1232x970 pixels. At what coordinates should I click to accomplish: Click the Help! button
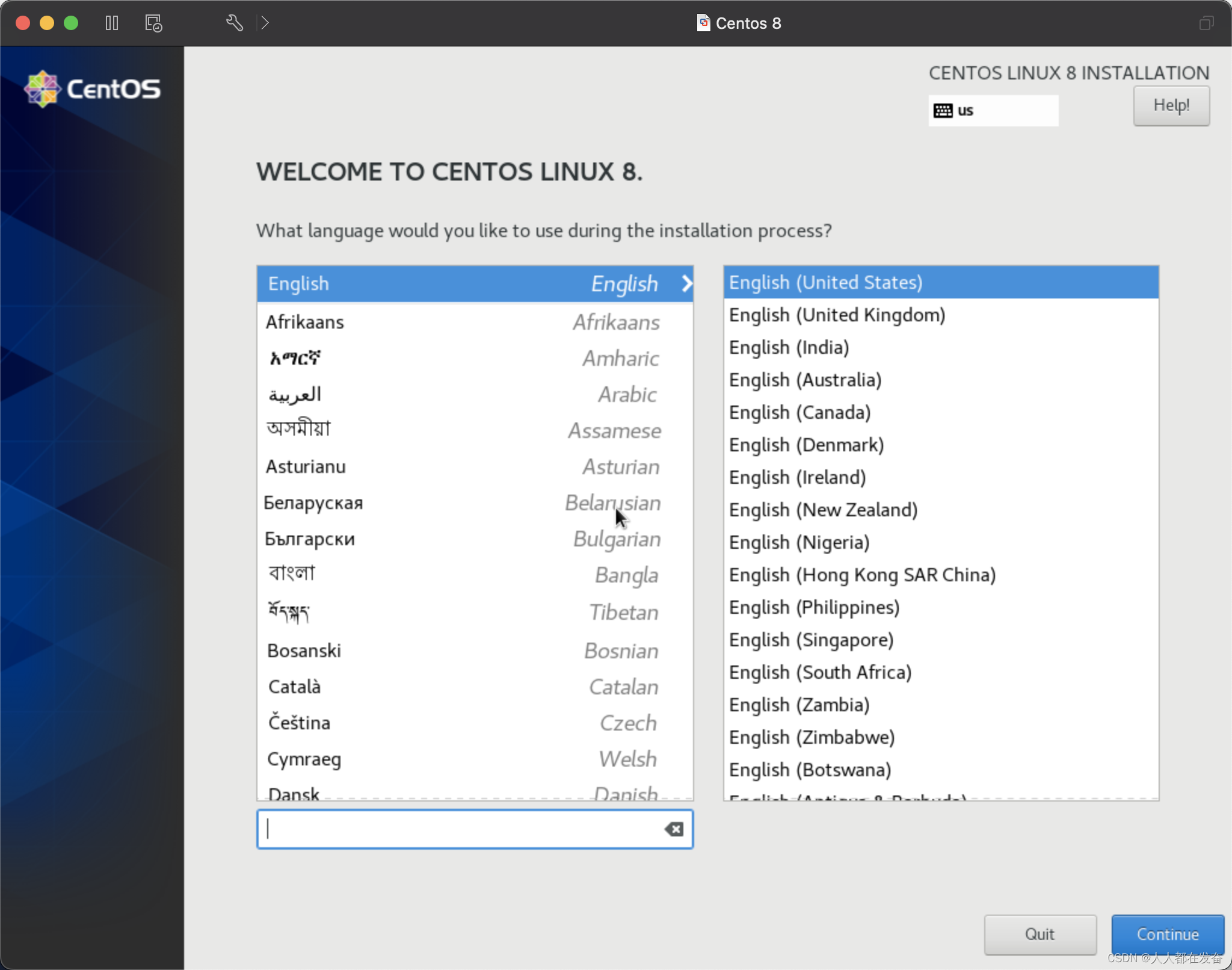[x=1171, y=105]
